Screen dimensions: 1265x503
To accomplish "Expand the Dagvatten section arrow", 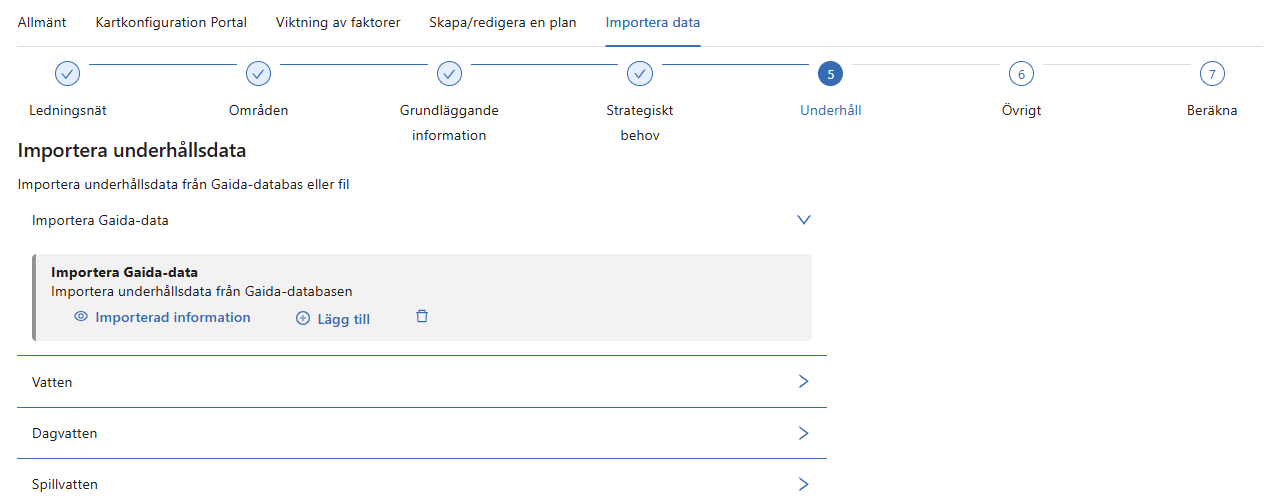I will (803, 433).
